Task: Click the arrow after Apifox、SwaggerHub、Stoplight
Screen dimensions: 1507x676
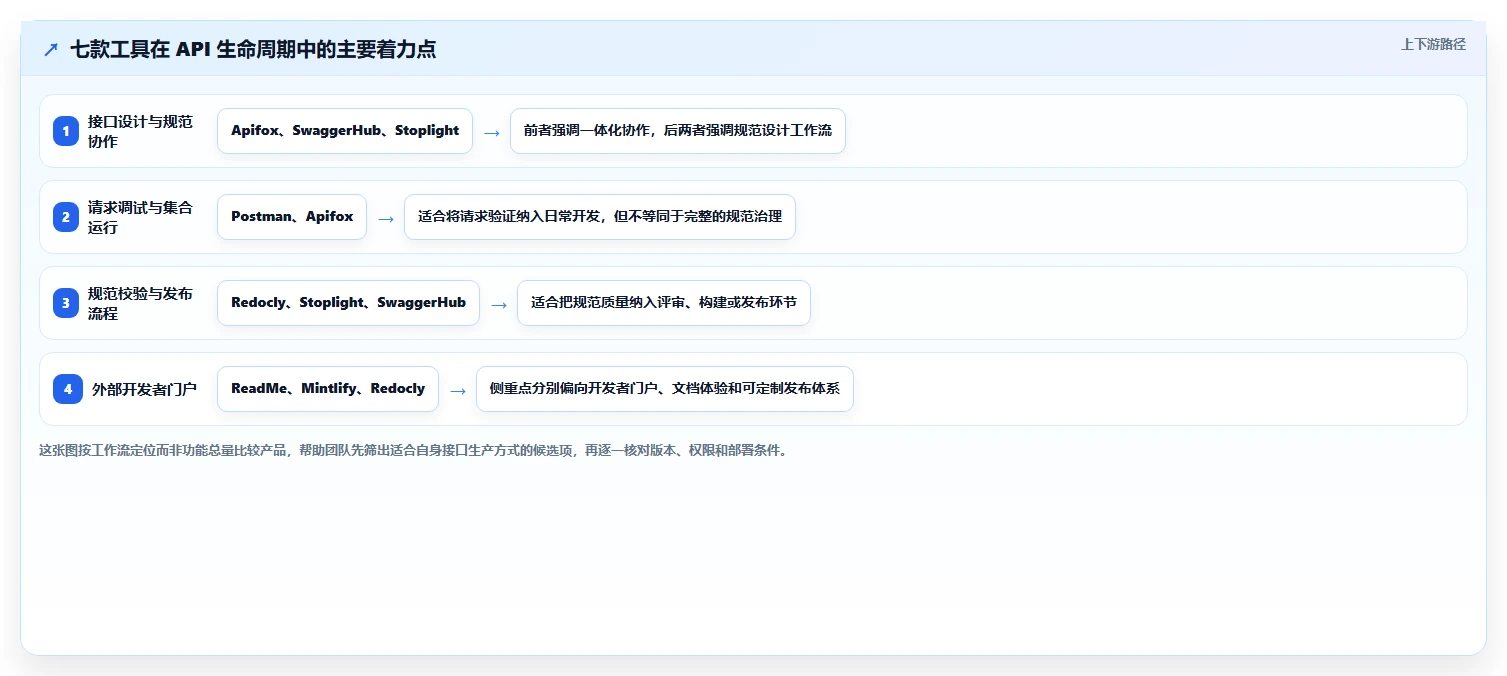Action: (x=491, y=132)
